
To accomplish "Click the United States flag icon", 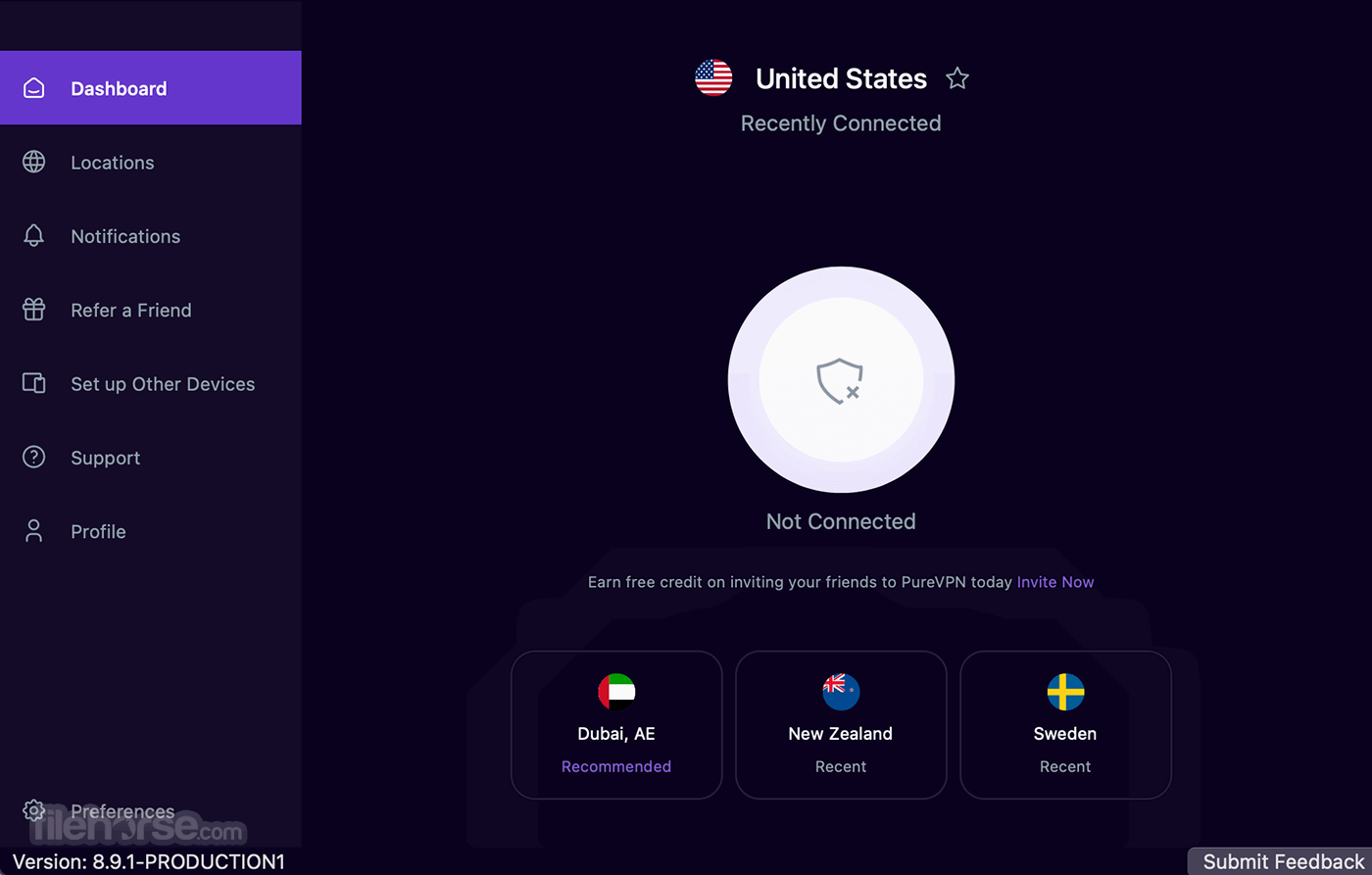I will point(712,77).
